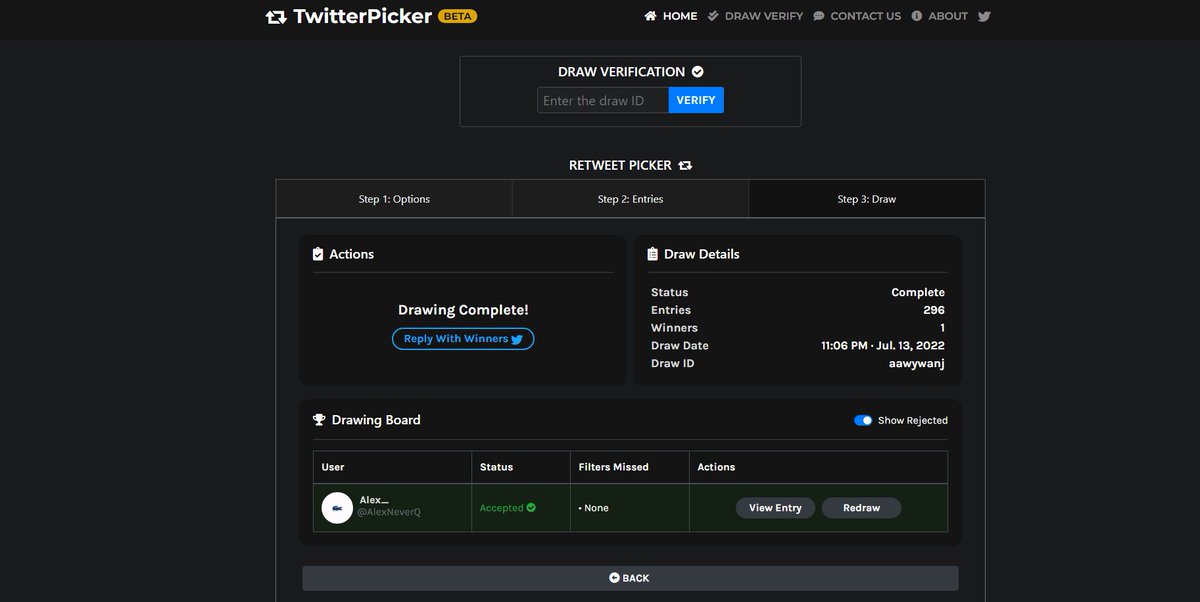The image size is (1200, 602).
Task: Open the DRAW VERIFY nav link
Action: tap(755, 16)
